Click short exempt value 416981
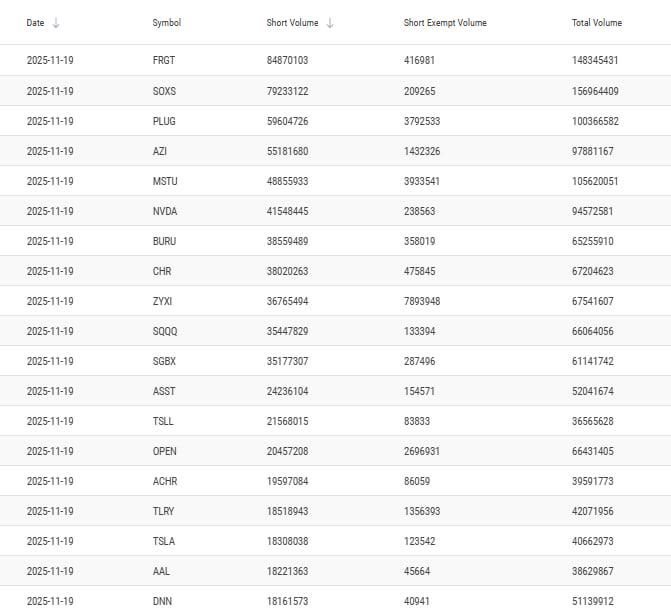This screenshot has height=614, width=671. point(419,60)
